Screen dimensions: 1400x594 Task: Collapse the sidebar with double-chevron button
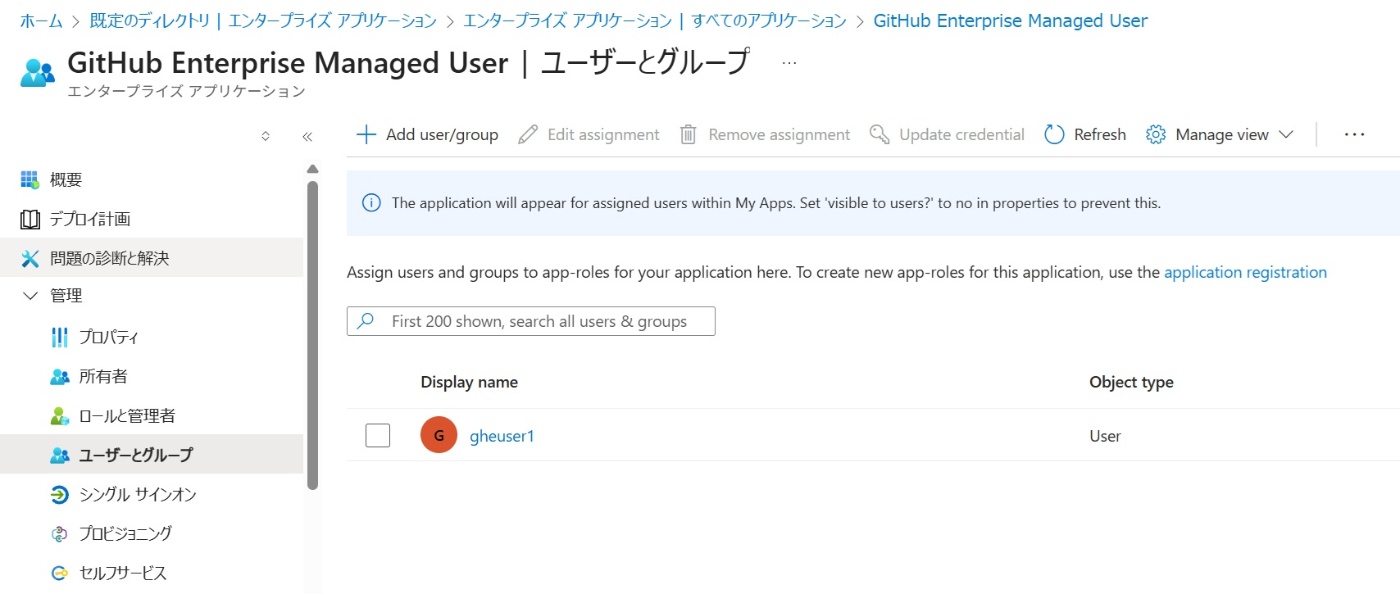coord(308,136)
